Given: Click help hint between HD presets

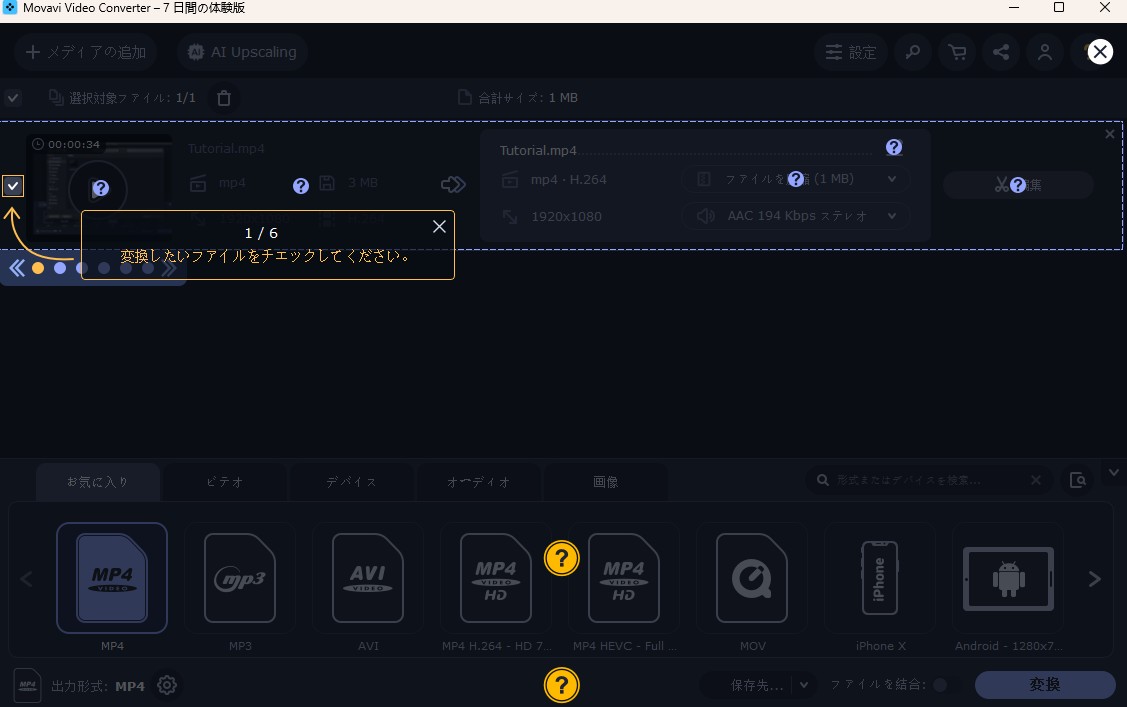Looking at the screenshot, I should (562, 558).
